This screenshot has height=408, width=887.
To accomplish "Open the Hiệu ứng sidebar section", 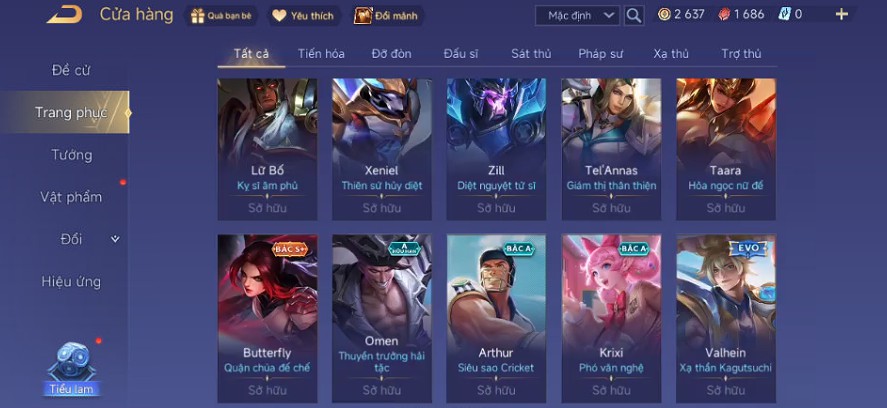I will 71,281.
